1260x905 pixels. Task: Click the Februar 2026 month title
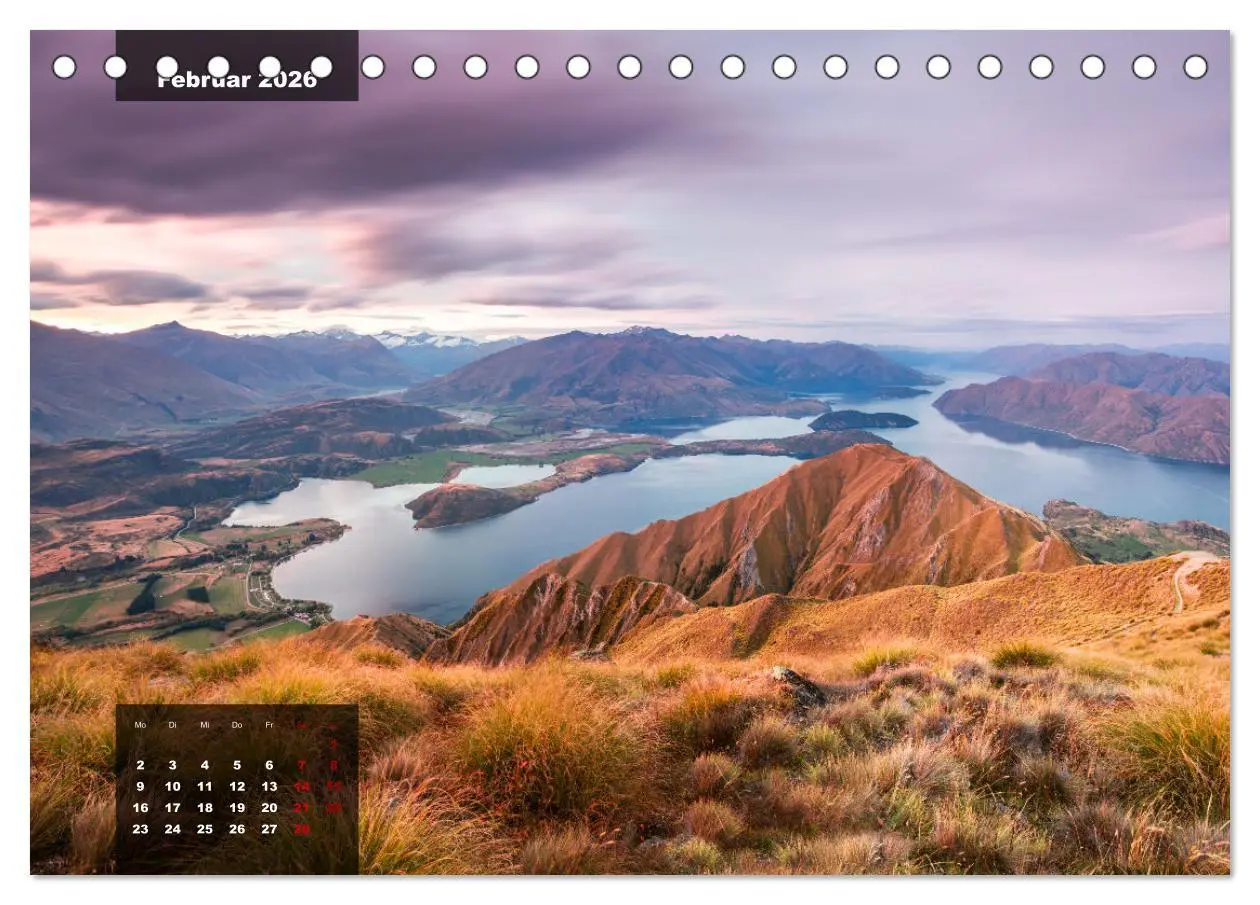(x=237, y=80)
